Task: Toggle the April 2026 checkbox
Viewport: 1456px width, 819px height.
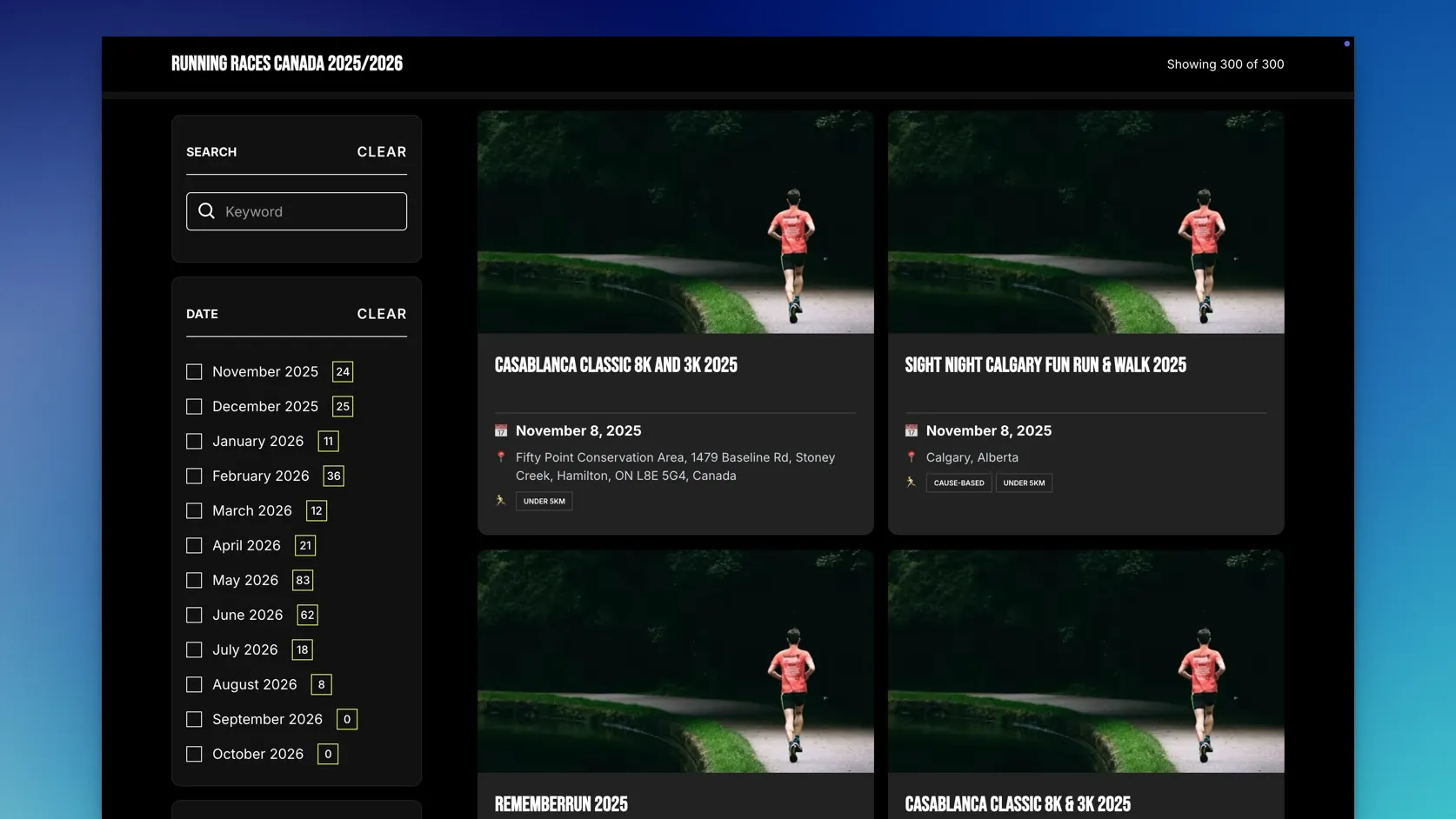Action: pos(194,545)
